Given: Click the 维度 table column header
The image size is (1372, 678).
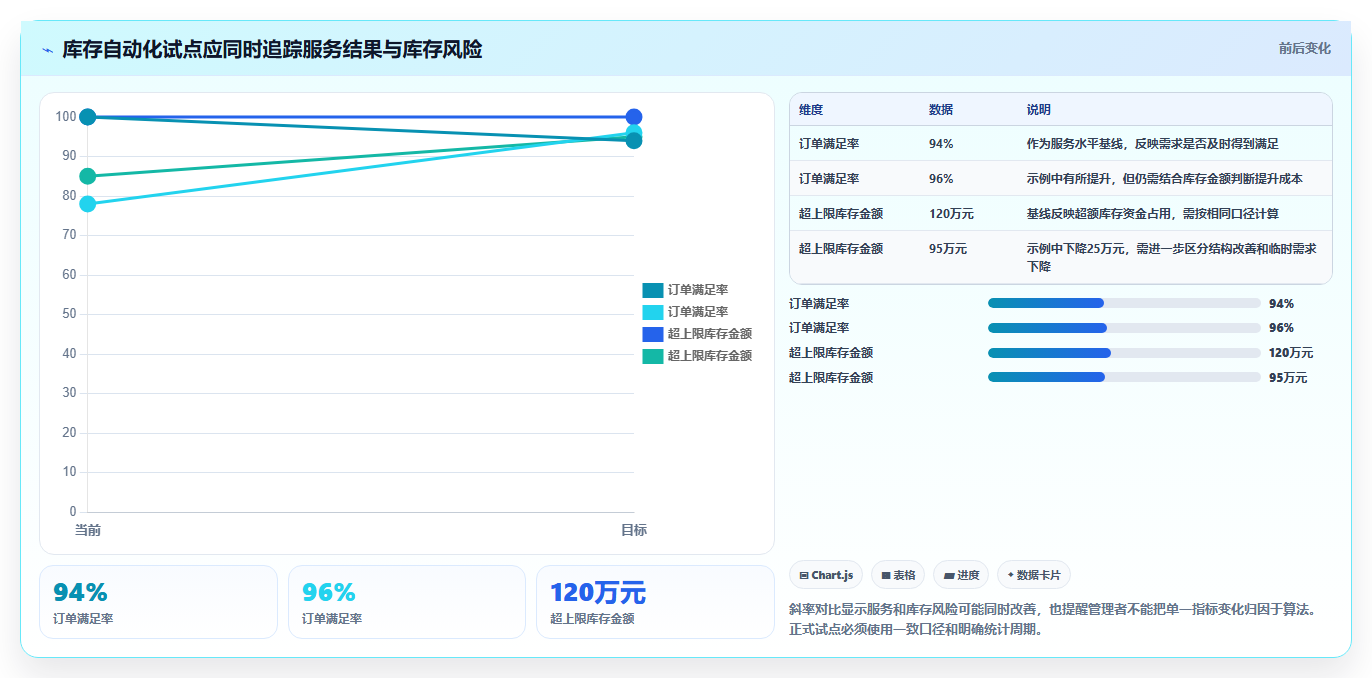Looking at the screenshot, I should tap(811, 110).
